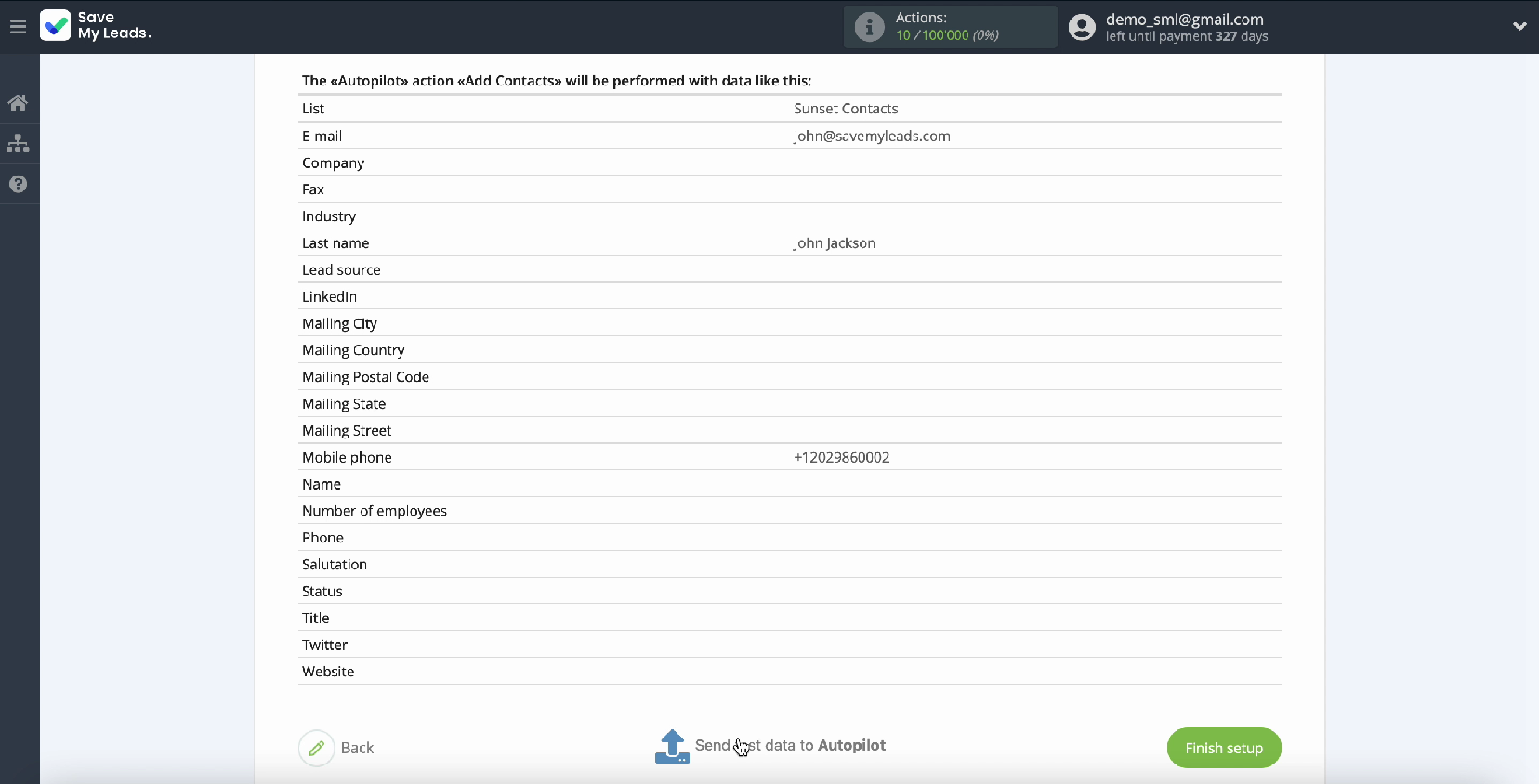Select the john@savemyleads.com email value
The width and height of the screenshot is (1539, 784).
(x=872, y=136)
